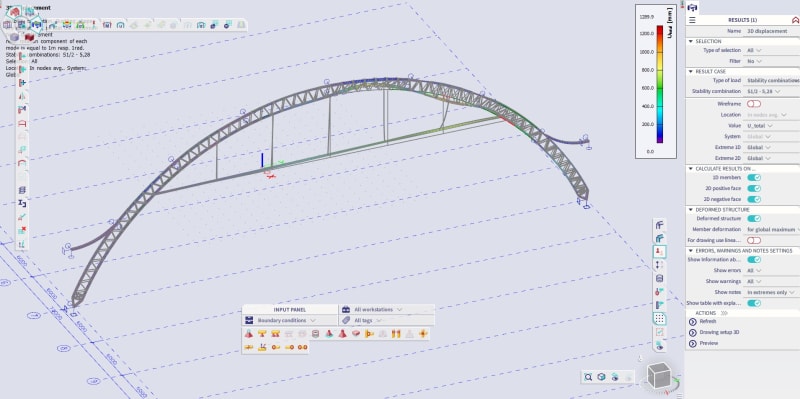The height and width of the screenshot is (399, 800).
Task: Toggle the For drawing use linear switch
Action: coord(754,240)
